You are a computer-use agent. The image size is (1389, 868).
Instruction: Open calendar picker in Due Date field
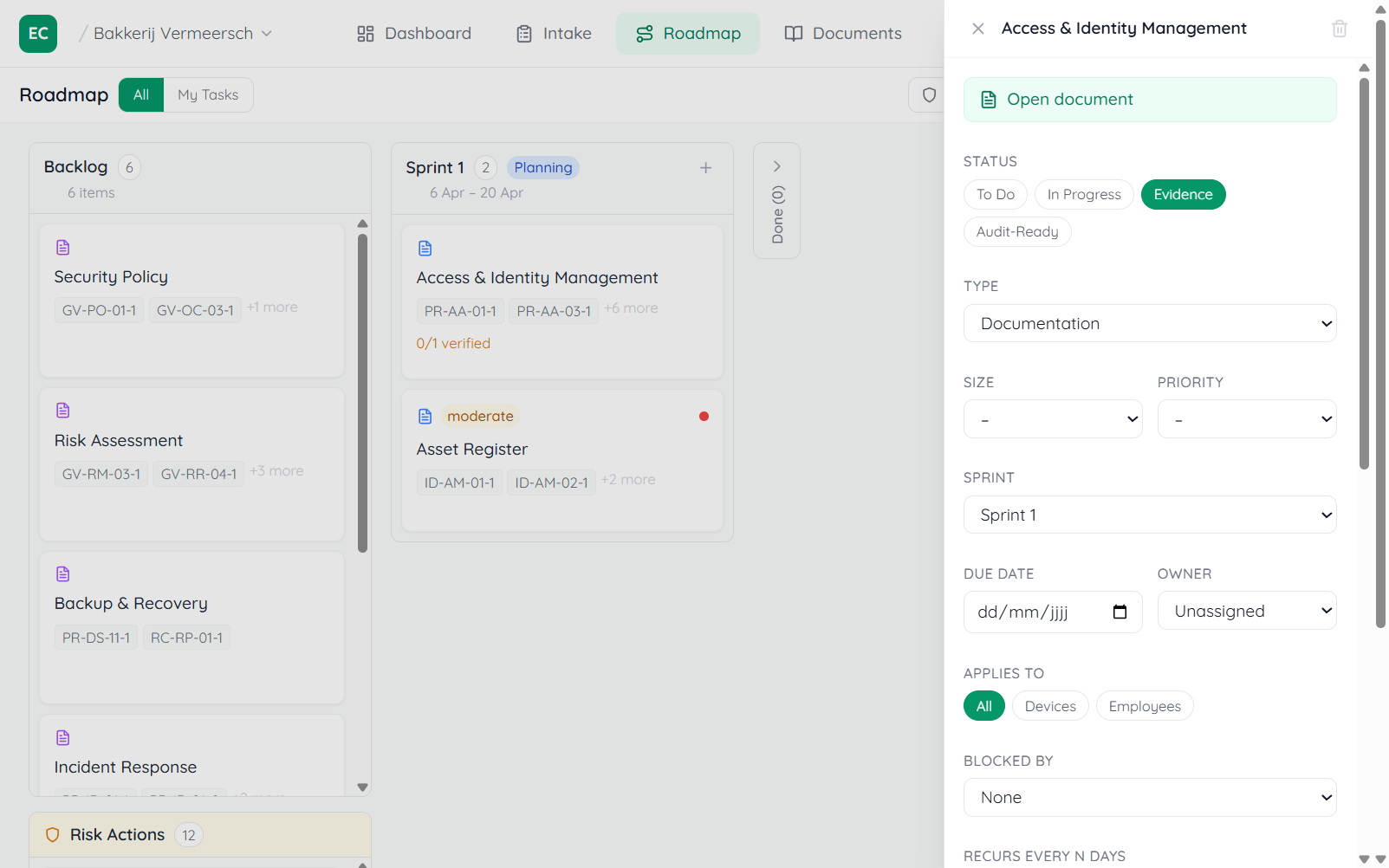1120,612
